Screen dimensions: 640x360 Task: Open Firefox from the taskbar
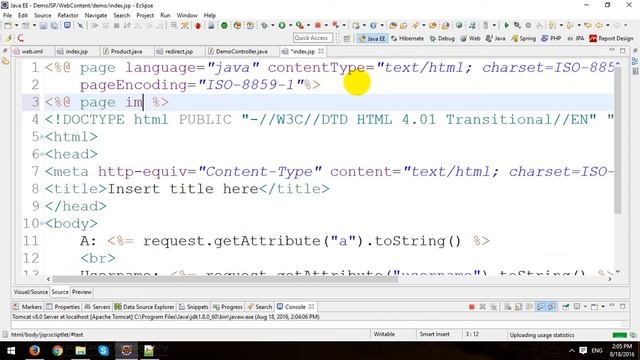(x=35, y=350)
